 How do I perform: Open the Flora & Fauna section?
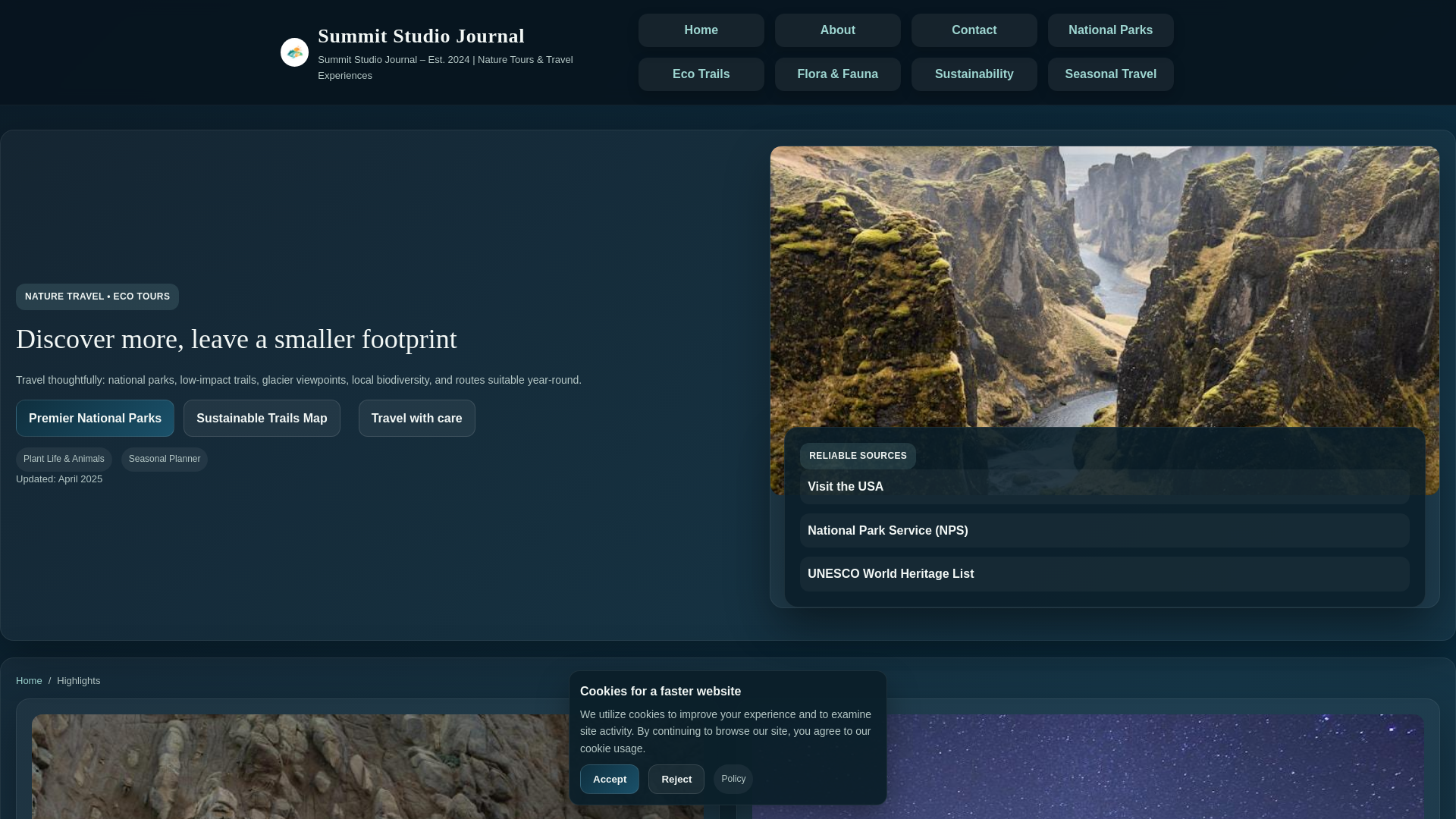(837, 74)
